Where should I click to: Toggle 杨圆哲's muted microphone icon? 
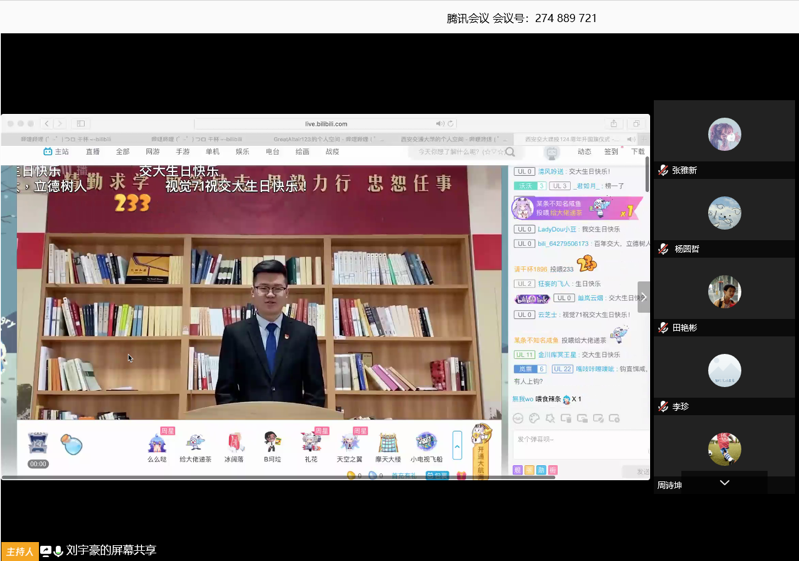(x=662, y=249)
